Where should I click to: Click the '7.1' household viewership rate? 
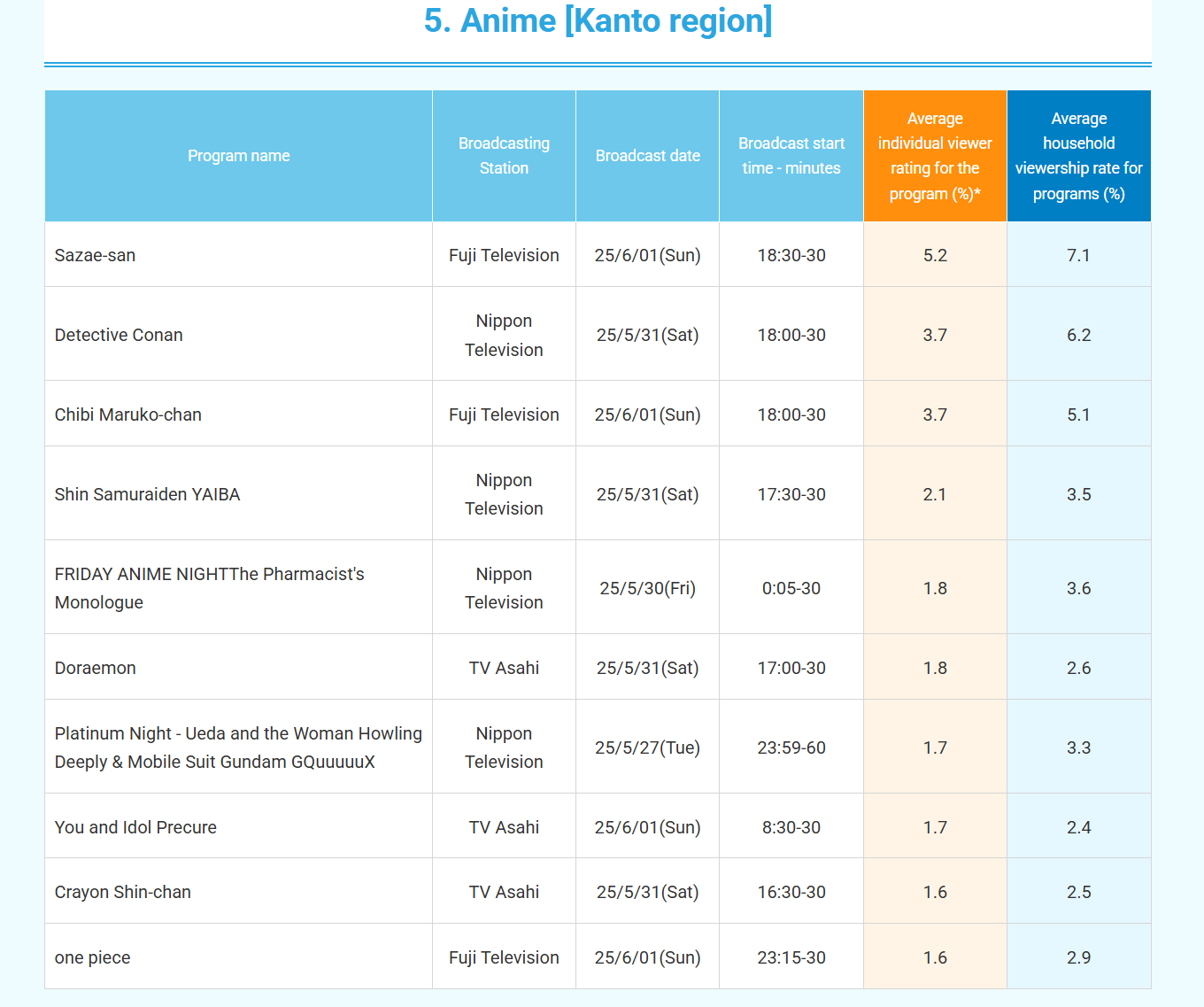(x=1078, y=255)
